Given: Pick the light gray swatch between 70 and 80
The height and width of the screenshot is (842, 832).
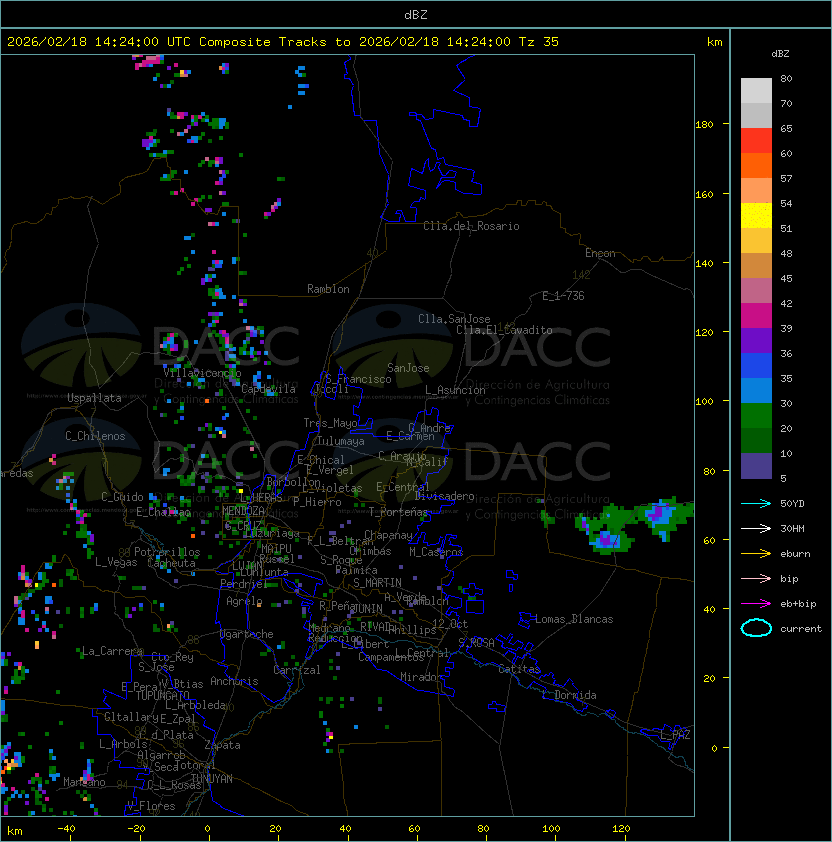Looking at the screenshot, I should (x=756, y=91).
